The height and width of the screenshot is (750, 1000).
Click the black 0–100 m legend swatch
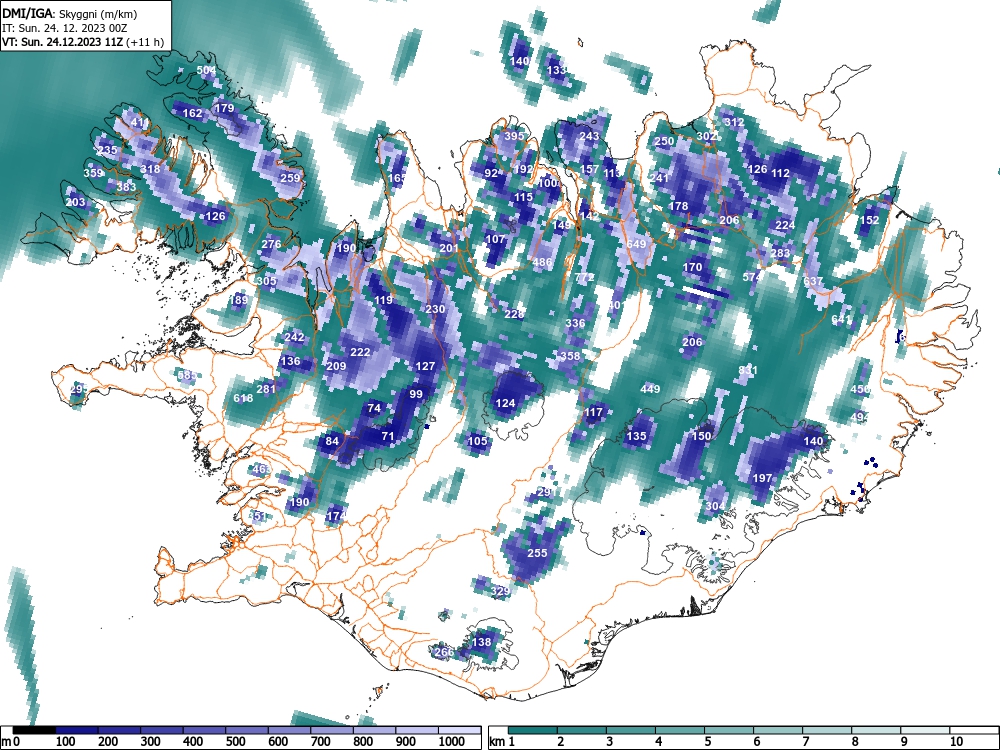point(34,730)
